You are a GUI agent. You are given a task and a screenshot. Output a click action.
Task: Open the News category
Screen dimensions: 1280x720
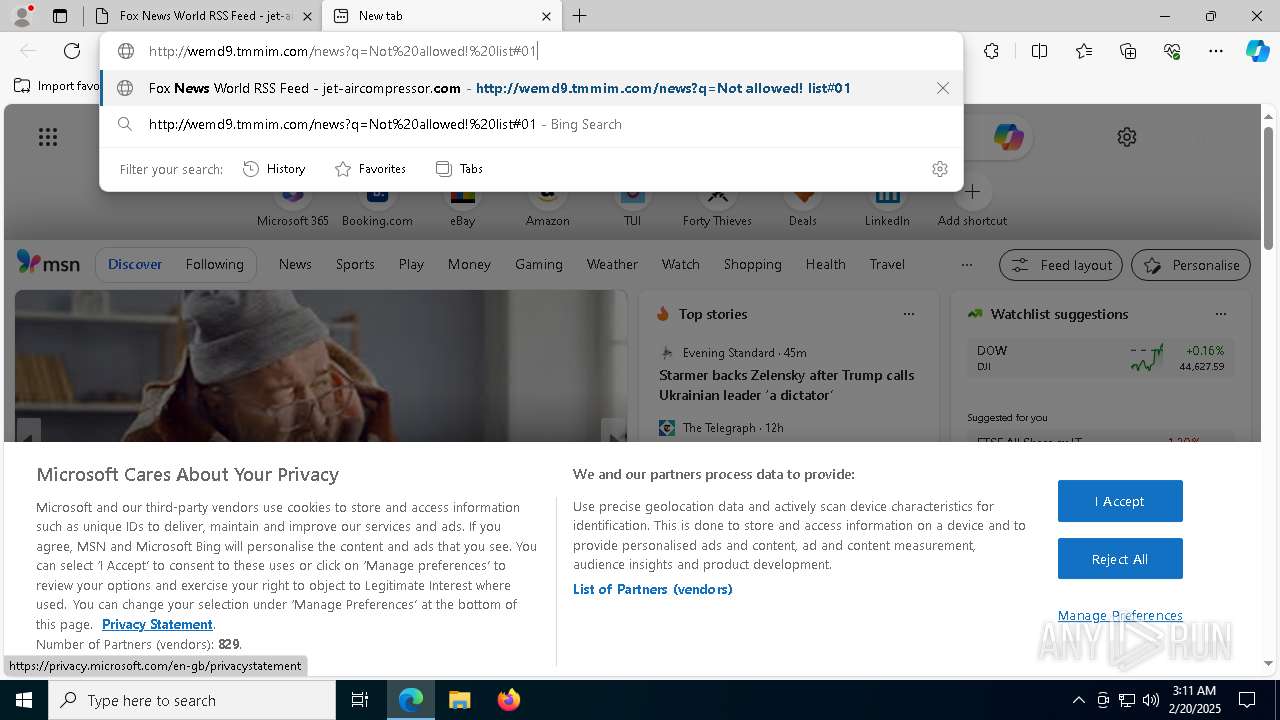coord(295,264)
